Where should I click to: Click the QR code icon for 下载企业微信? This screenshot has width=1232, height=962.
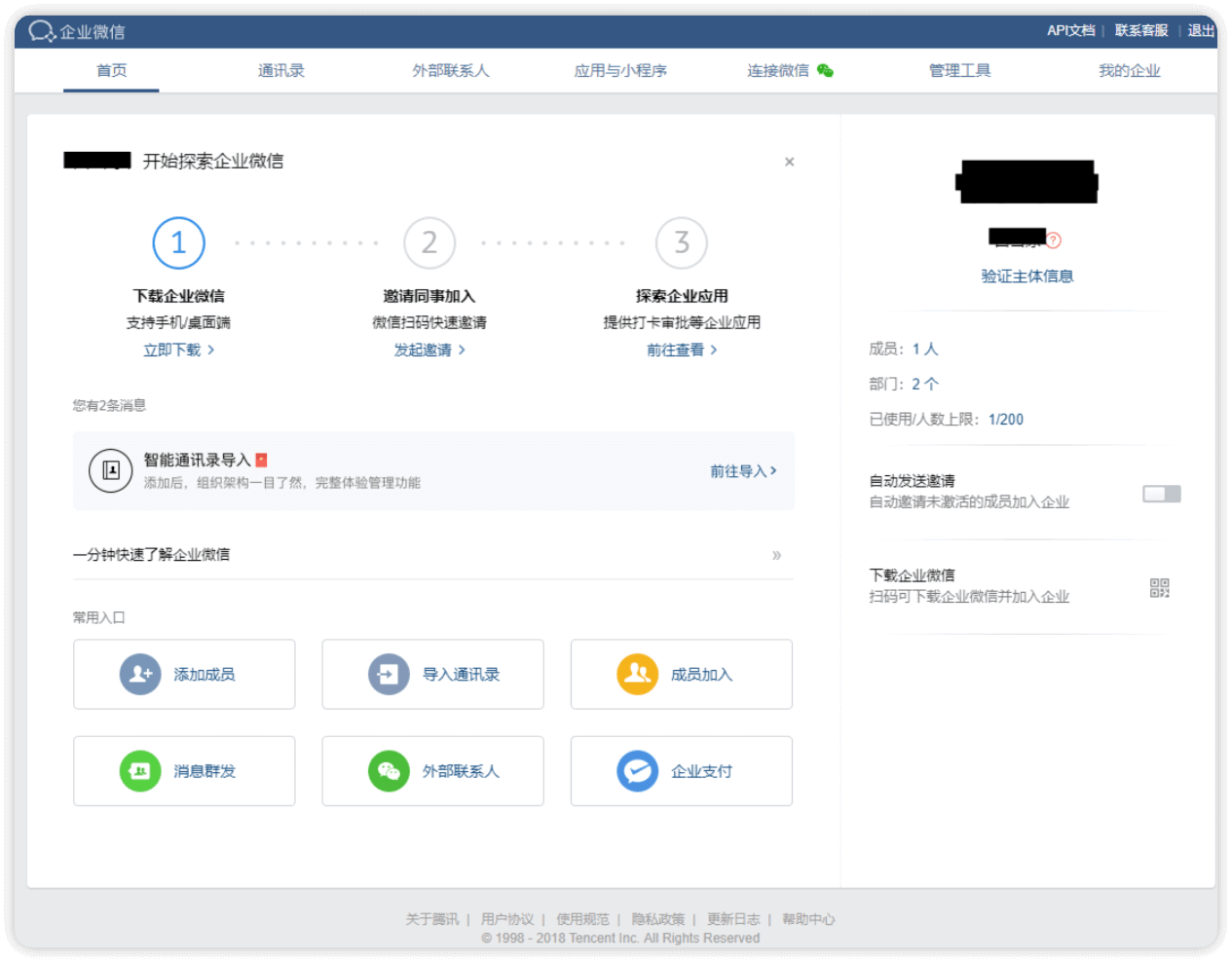coord(1159,587)
